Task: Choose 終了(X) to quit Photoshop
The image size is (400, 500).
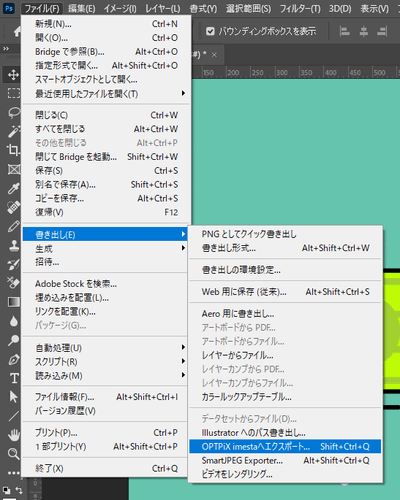Action: (x=106, y=468)
